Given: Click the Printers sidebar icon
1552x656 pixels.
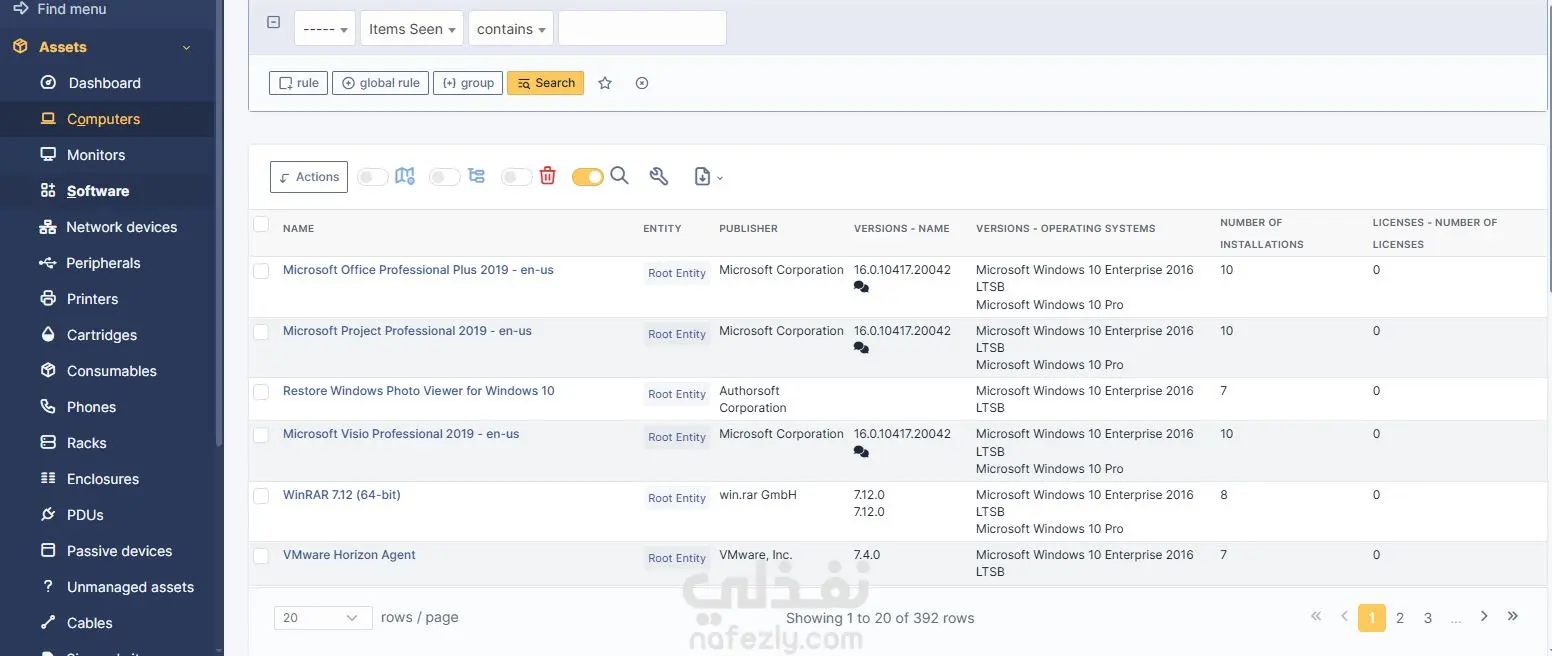Looking at the screenshot, I should pyautogui.click(x=48, y=299).
